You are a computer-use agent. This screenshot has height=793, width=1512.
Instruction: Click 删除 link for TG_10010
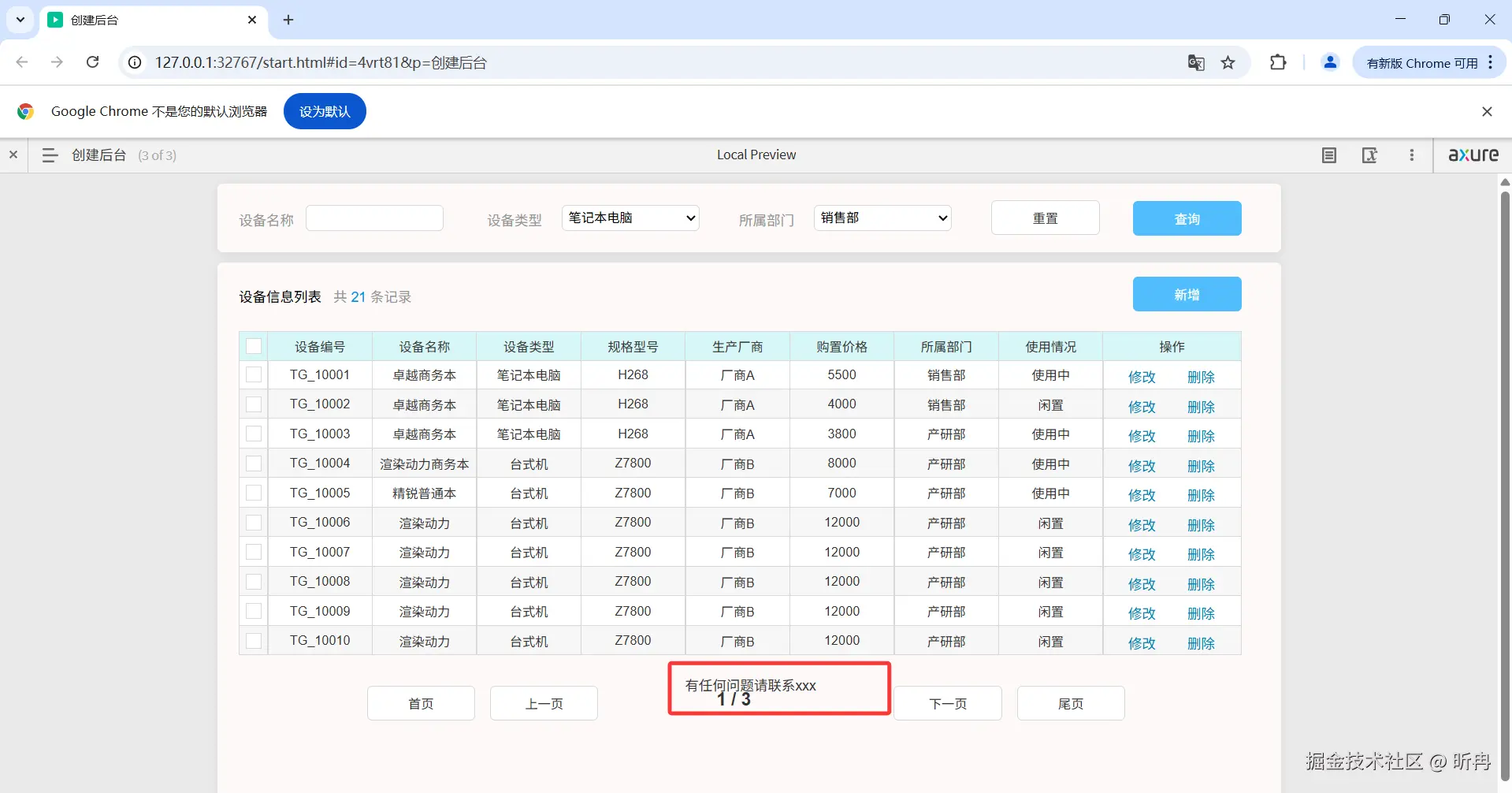tap(1201, 643)
